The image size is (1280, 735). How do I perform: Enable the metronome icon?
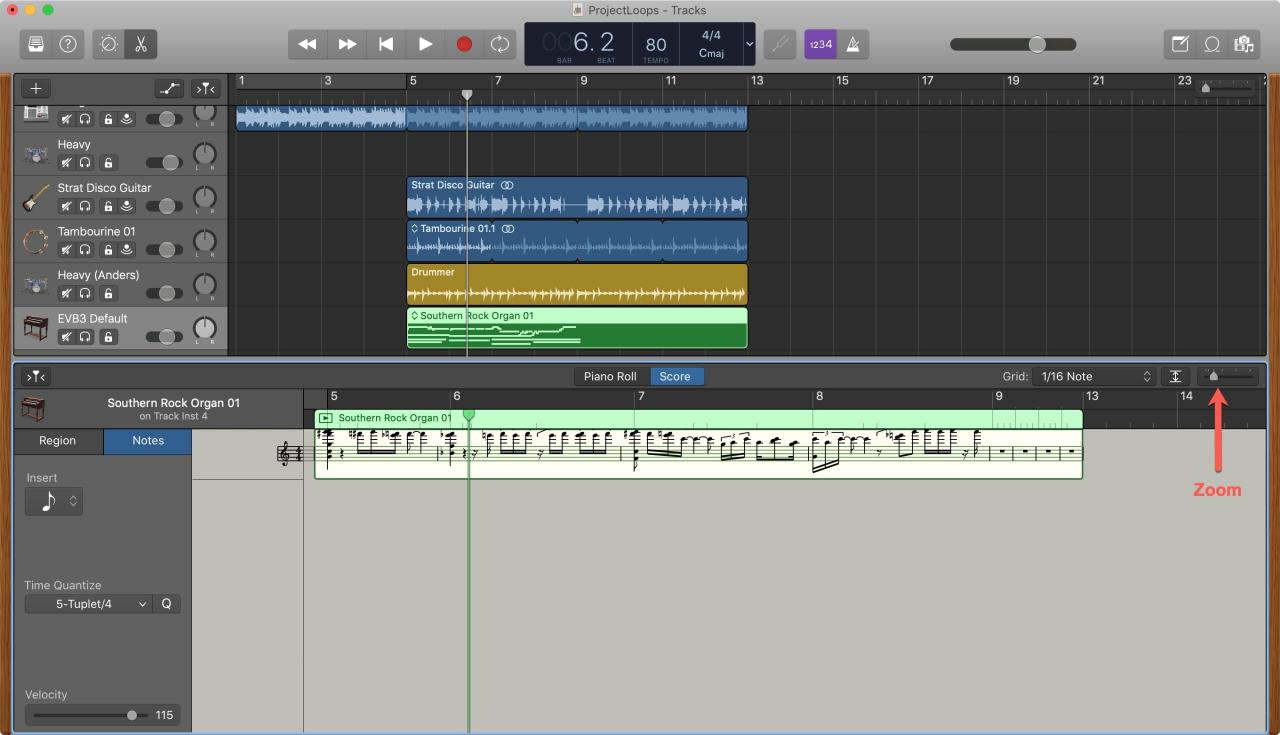[x=853, y=44]
